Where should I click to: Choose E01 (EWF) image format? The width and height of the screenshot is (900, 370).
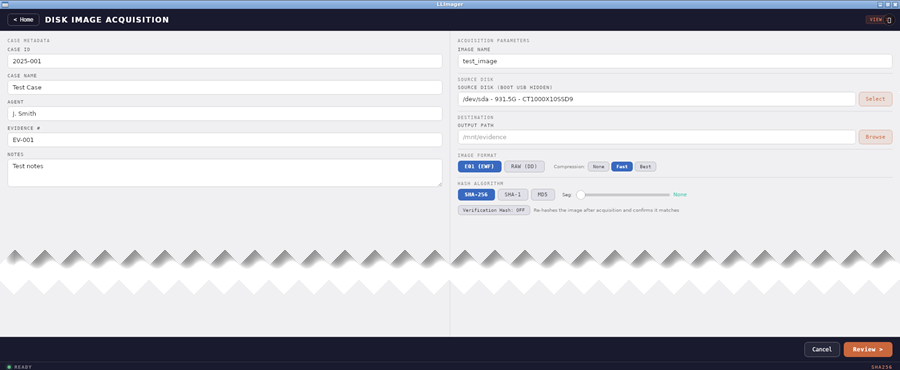[x=479, y=166]
